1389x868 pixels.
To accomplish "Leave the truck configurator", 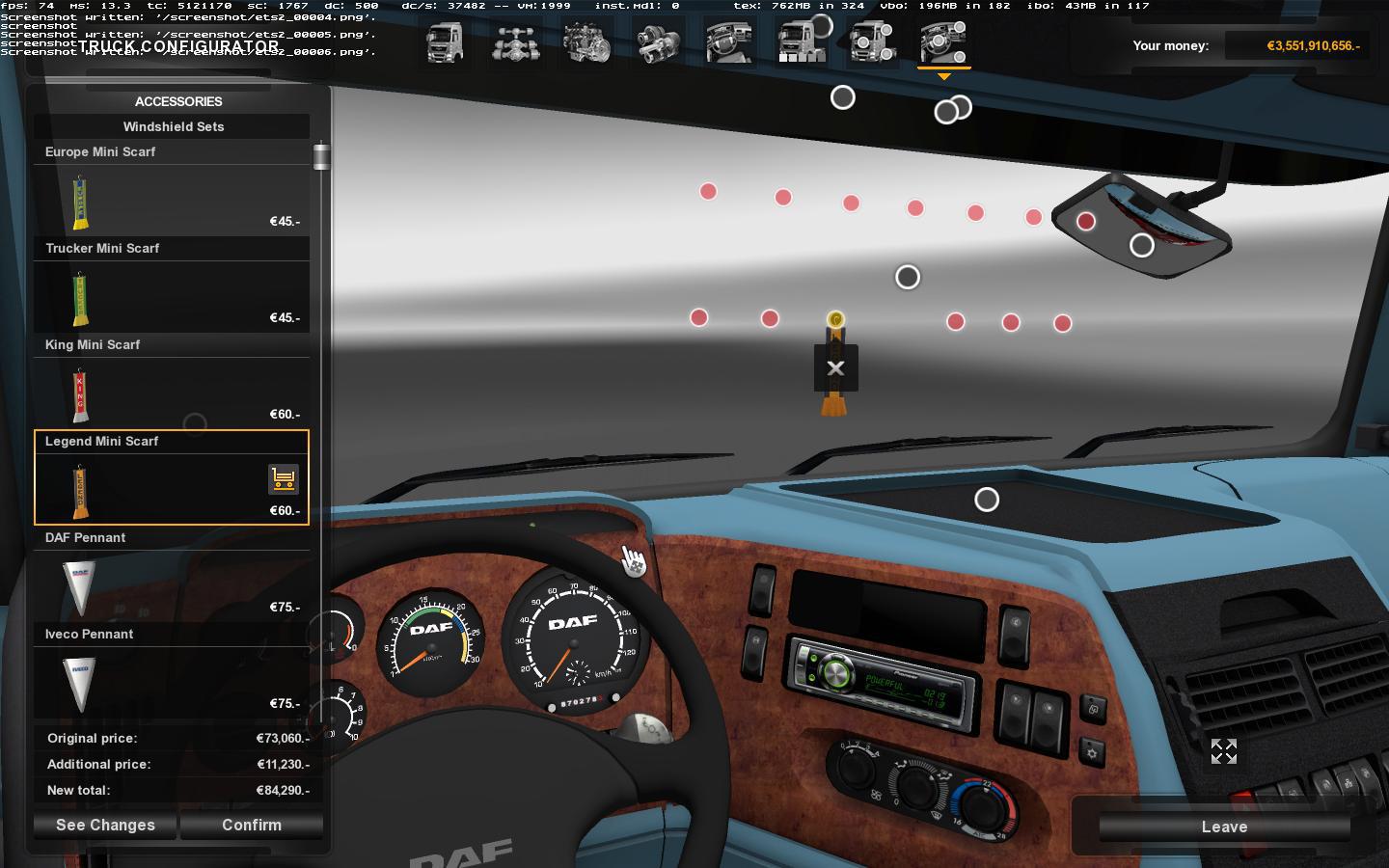I will point(1224,827).
